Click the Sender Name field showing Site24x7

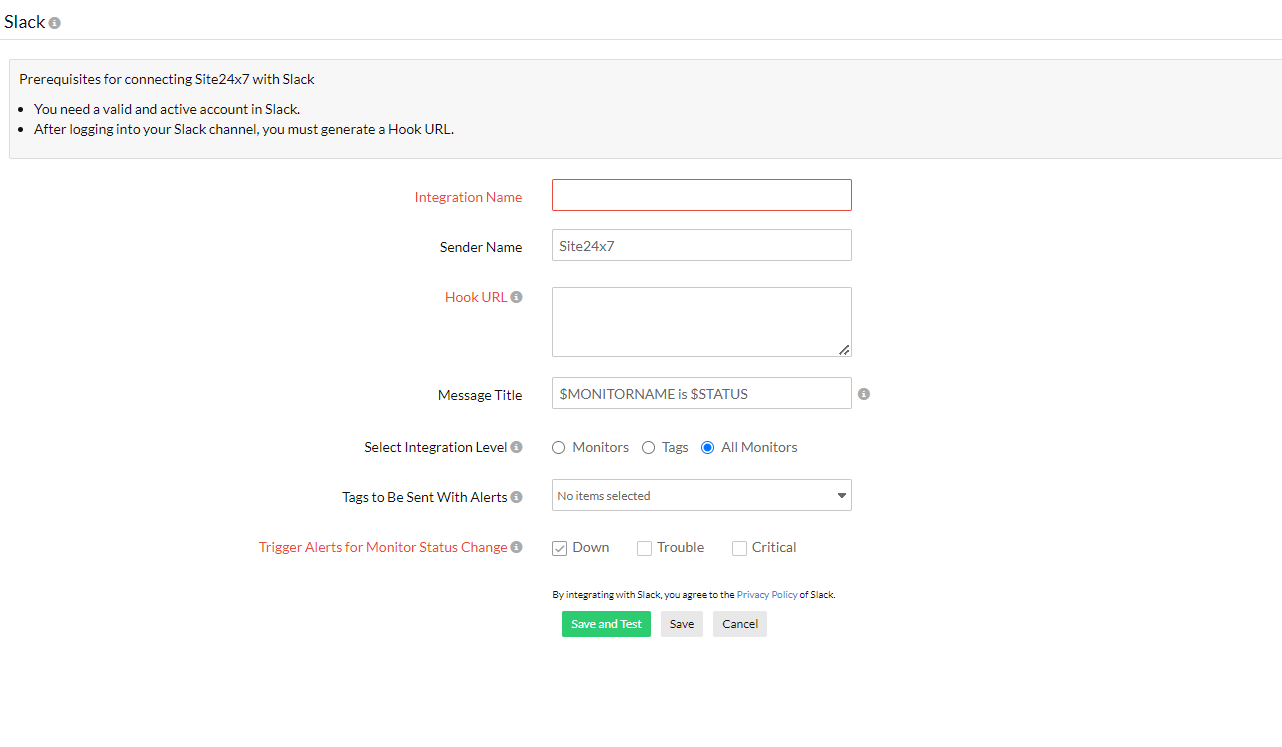(701, 245)
